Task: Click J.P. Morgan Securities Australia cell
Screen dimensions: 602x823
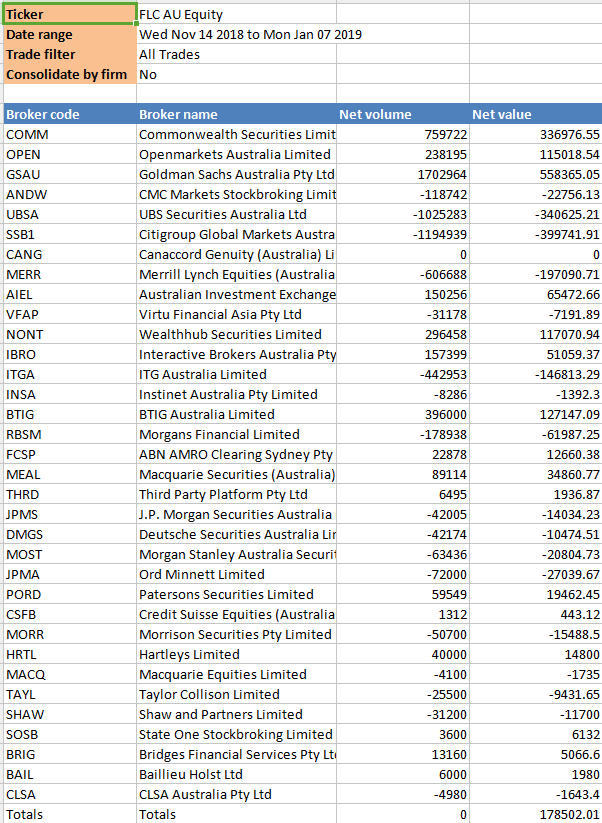Action: point(236,514)
